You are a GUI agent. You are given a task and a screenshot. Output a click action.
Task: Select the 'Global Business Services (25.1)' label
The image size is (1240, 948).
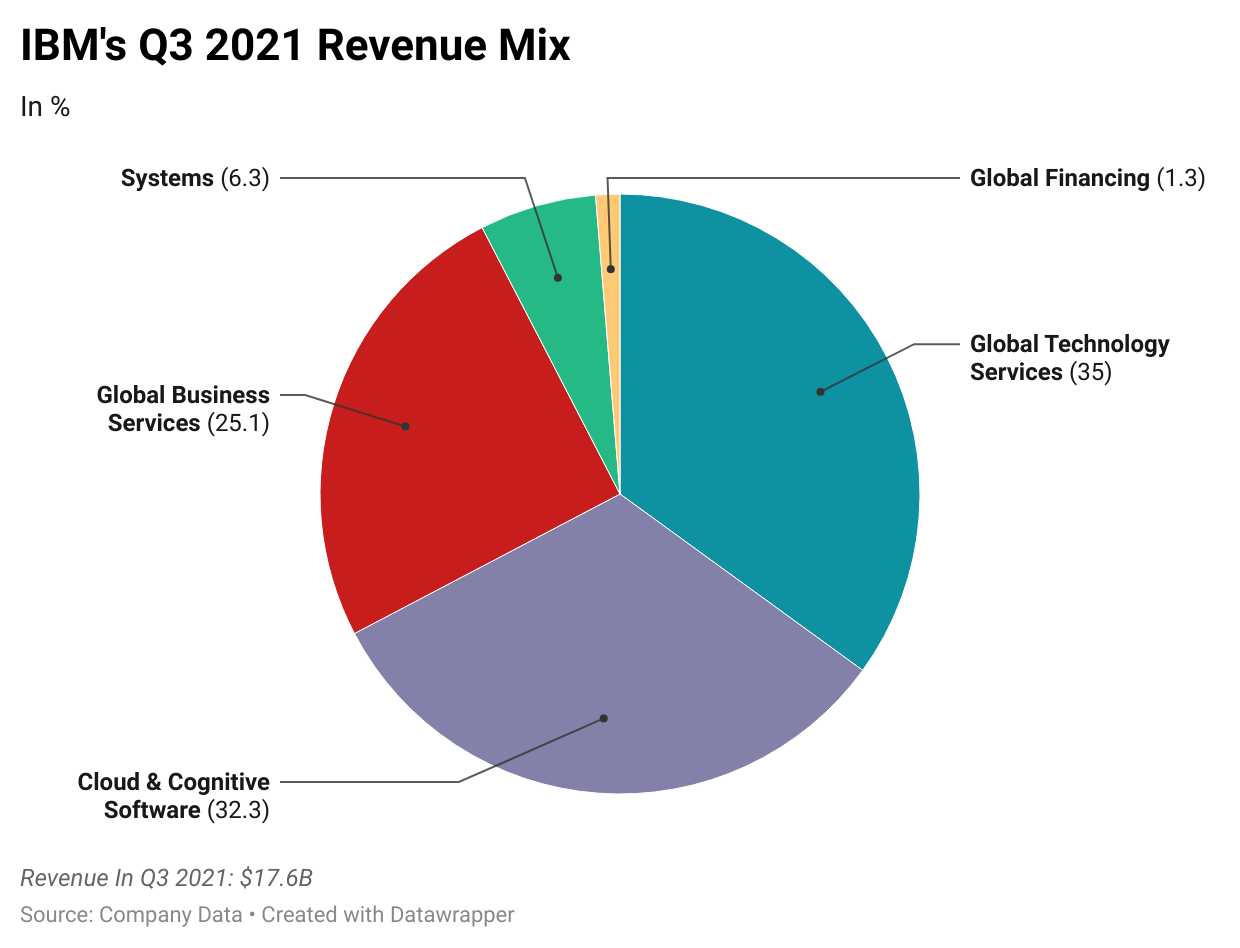(183, 409)
